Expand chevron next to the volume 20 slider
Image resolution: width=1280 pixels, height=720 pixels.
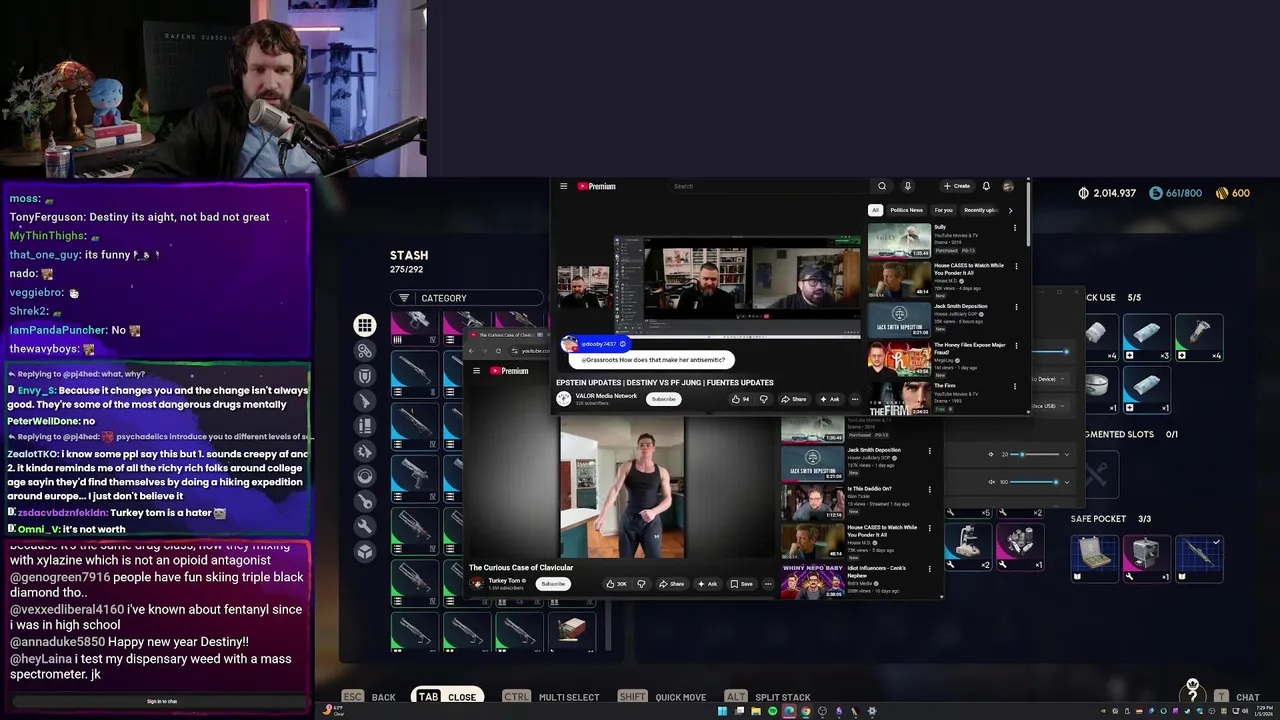pos(1066,454)
